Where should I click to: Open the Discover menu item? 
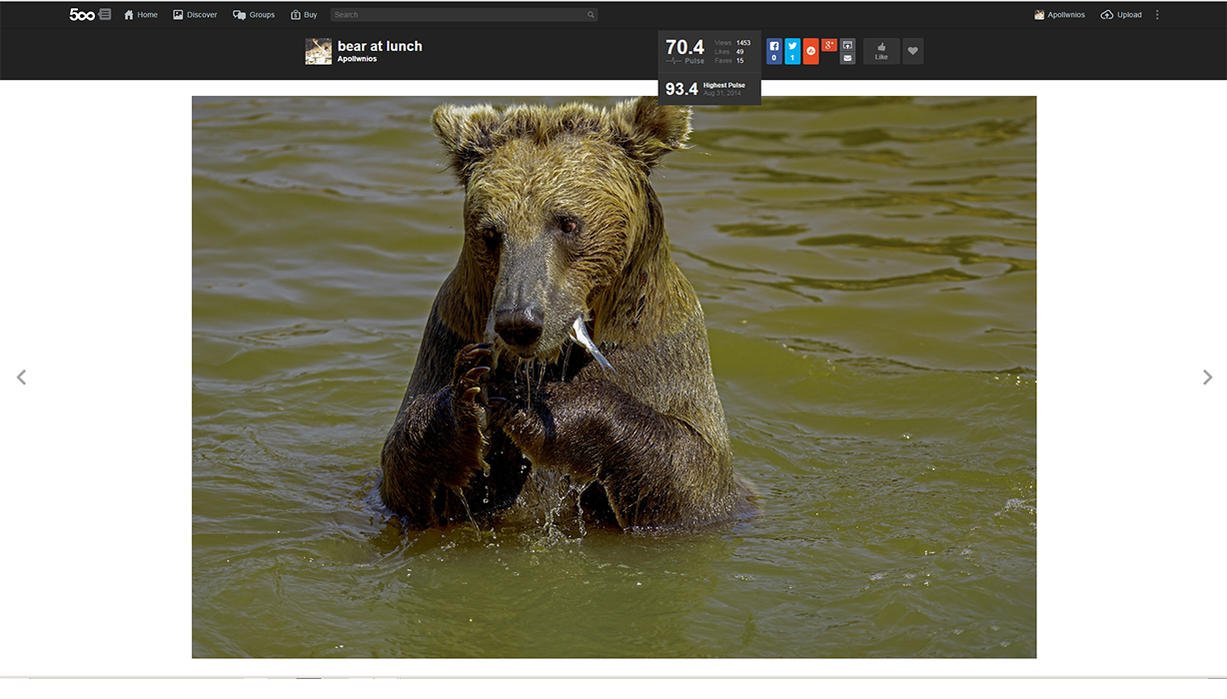[x=195, y=15]
